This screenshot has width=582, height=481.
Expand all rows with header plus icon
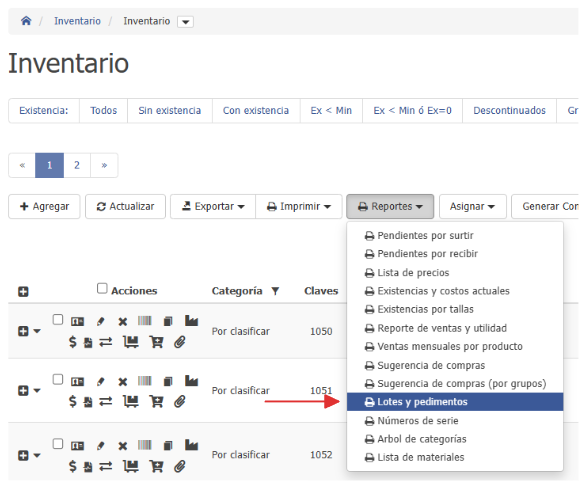[x=23, y=292]
